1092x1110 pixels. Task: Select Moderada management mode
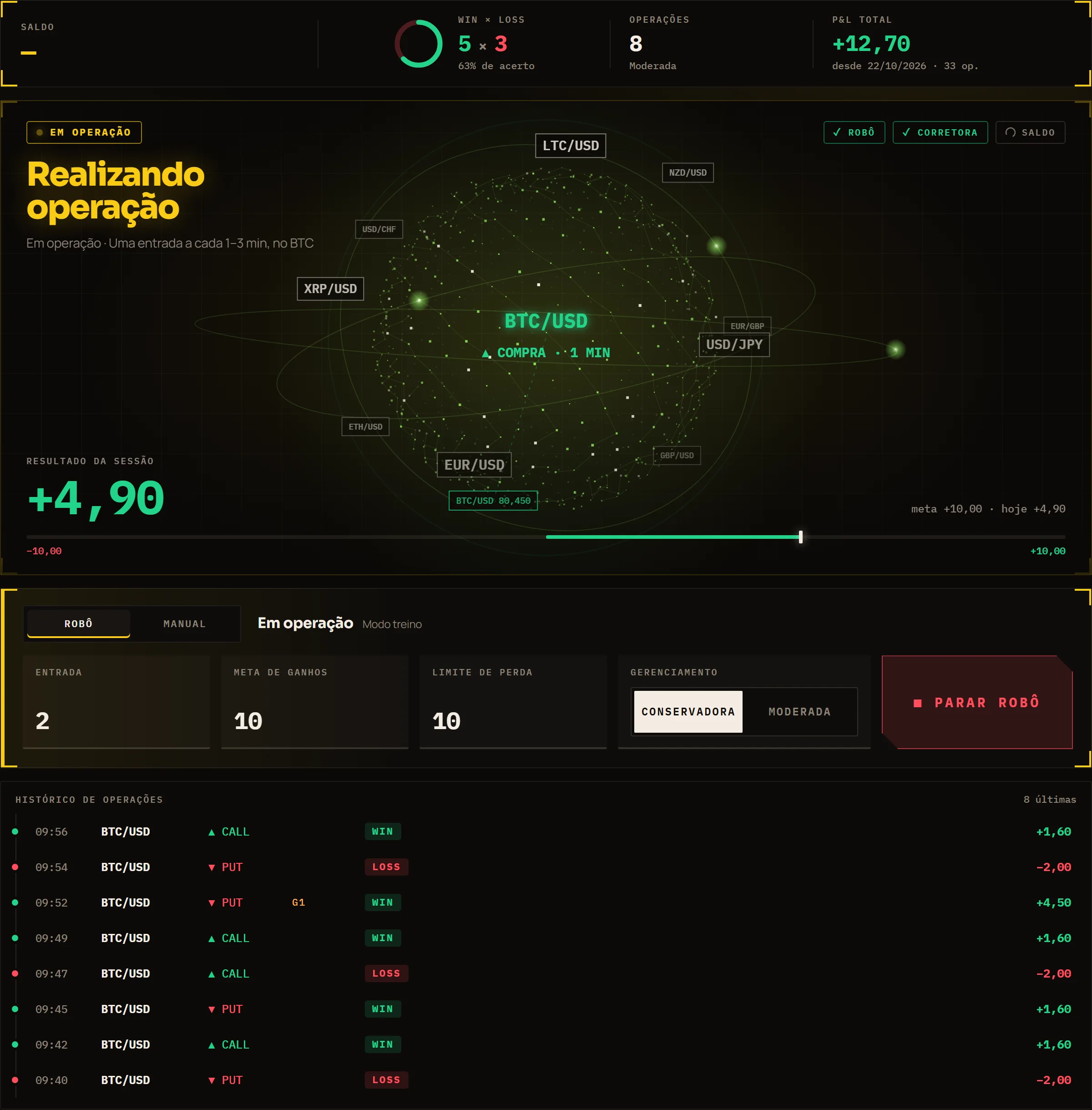799,712
